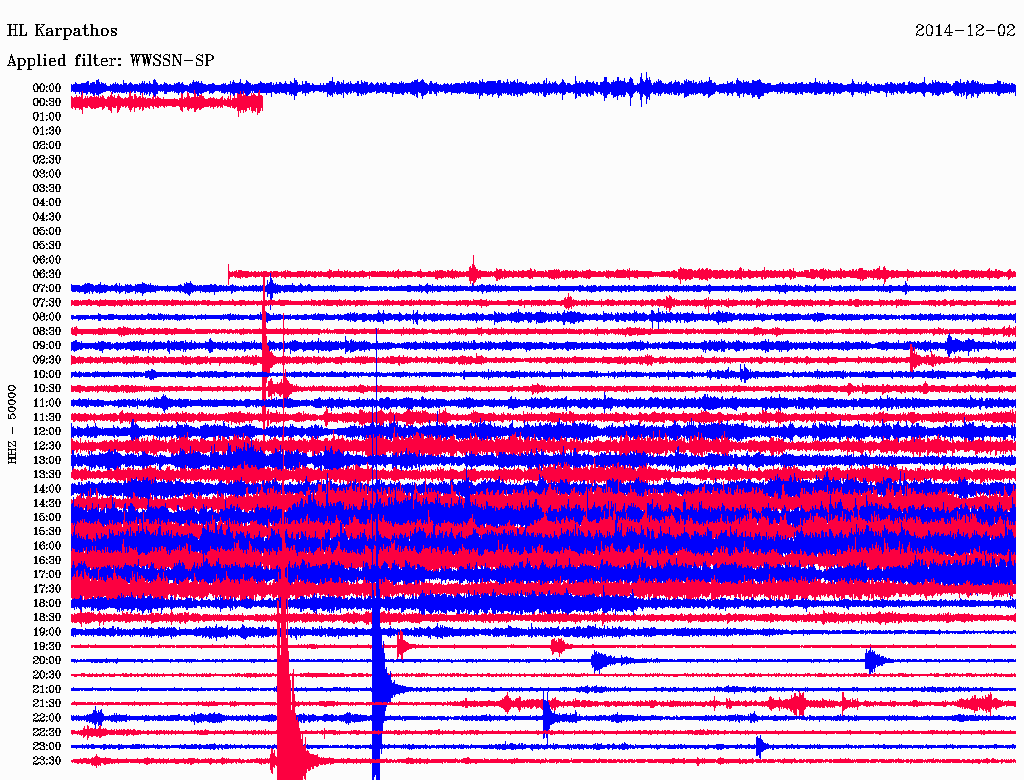Select the 20:00 time label
Screen dimensions: 1024x780
pos(47,661)
